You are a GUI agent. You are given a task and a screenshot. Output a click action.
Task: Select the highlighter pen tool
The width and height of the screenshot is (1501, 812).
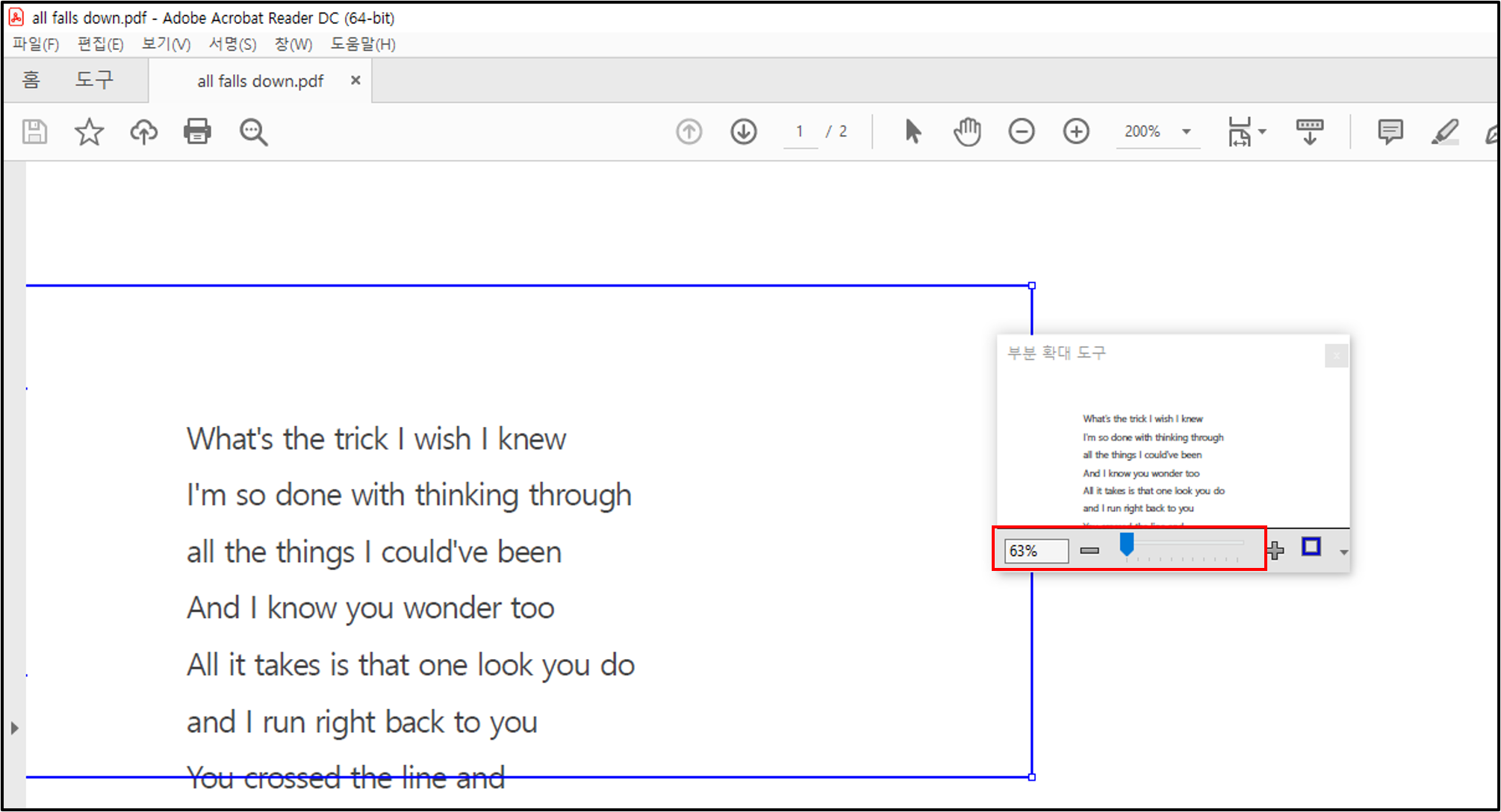[x=1445, y=132]
